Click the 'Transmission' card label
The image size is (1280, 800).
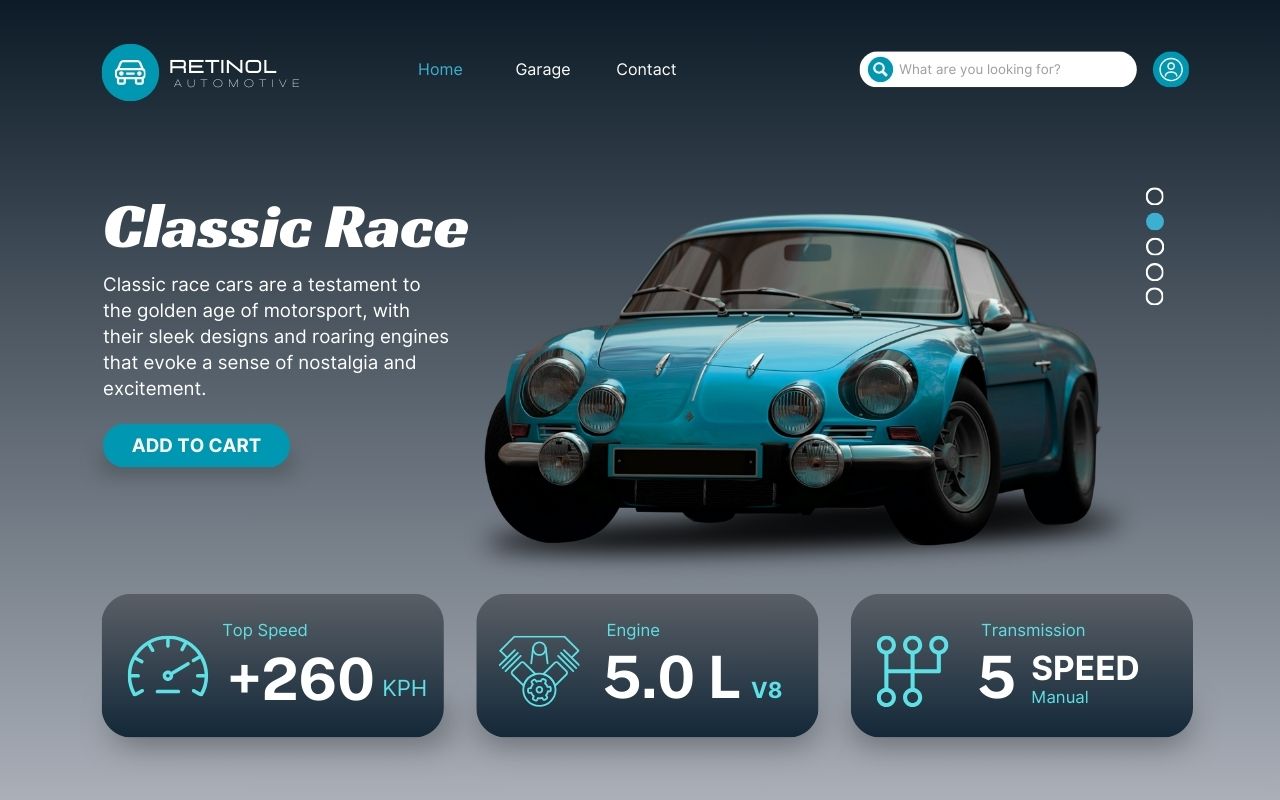pos(1033,630)
